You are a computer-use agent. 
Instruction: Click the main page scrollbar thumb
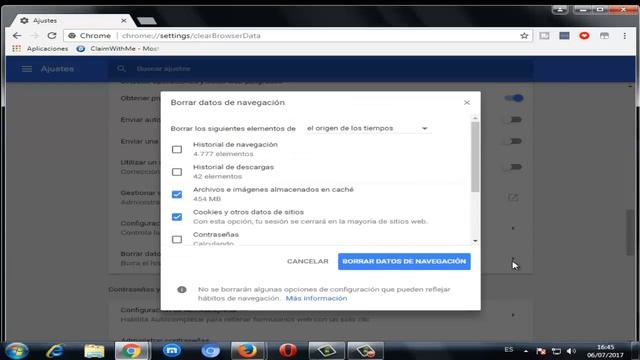coord(631,233)
